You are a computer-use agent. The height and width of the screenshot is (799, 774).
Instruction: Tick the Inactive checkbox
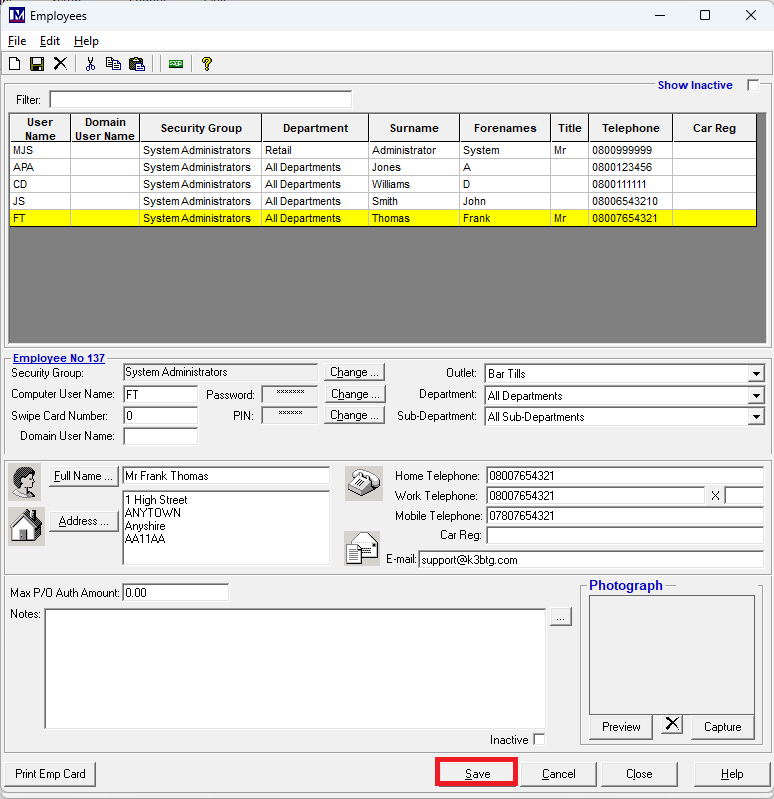point(540,740)
